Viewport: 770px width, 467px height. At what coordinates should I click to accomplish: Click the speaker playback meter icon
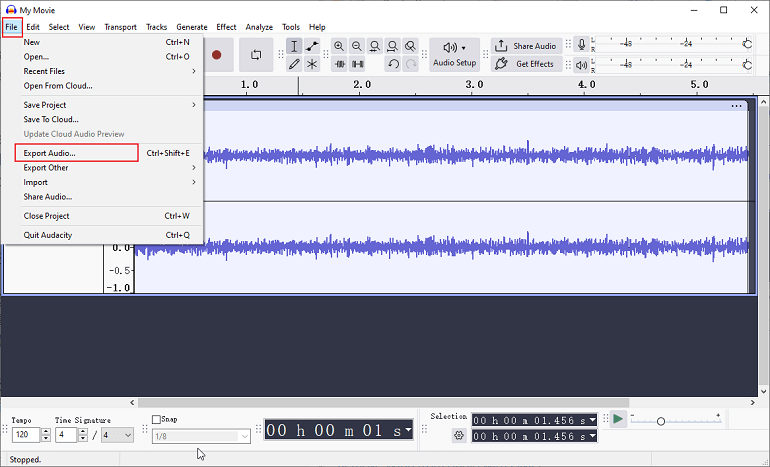pyautogui.click(x=581, y=65)
